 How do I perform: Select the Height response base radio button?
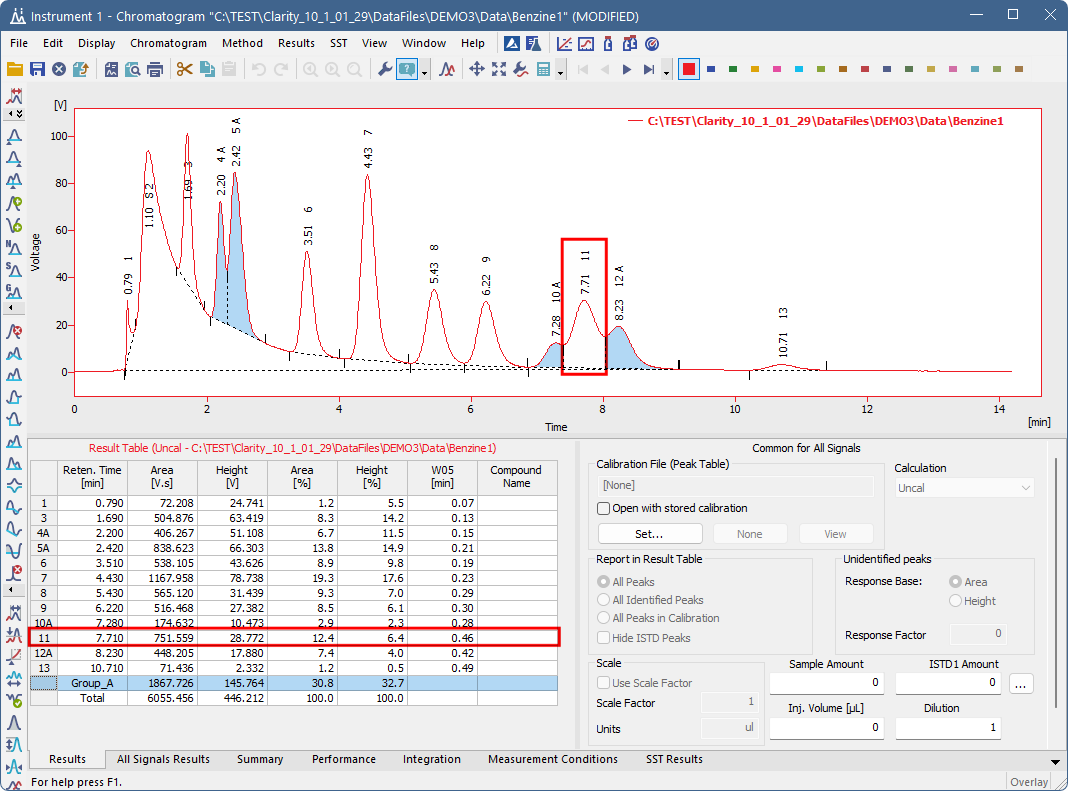tap(956, 601)
